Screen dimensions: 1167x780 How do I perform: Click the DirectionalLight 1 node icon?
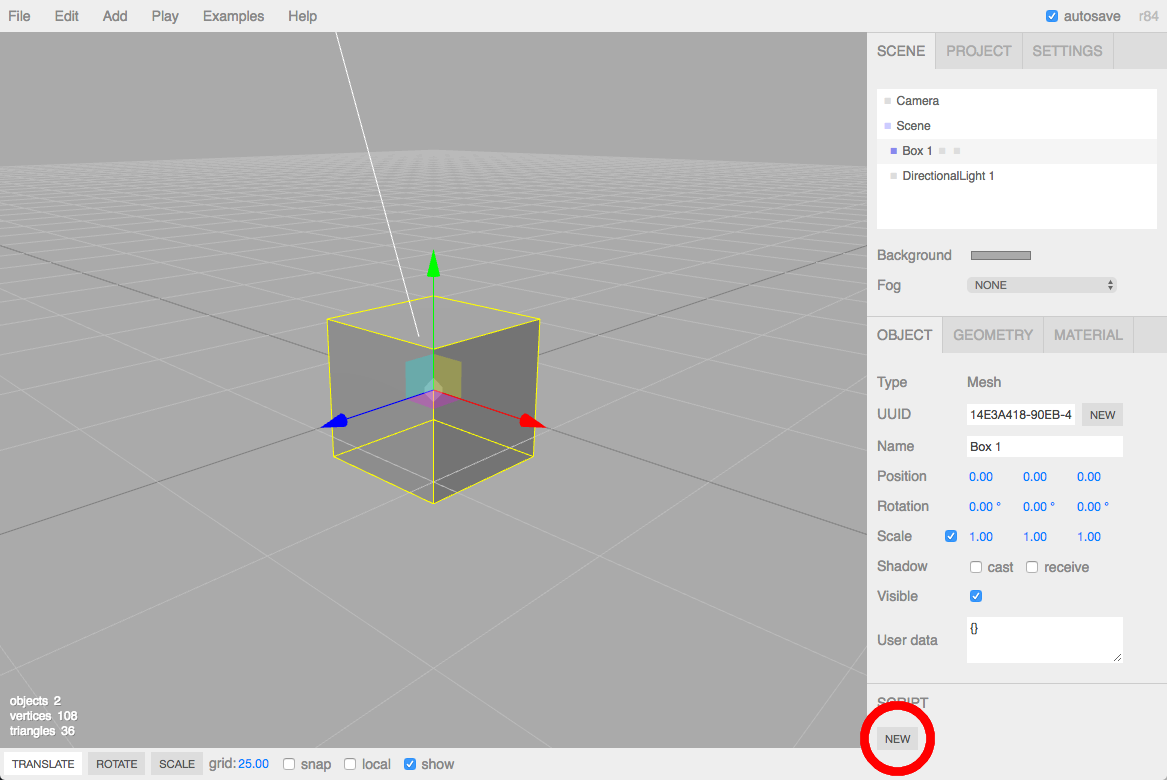[893, 175]
